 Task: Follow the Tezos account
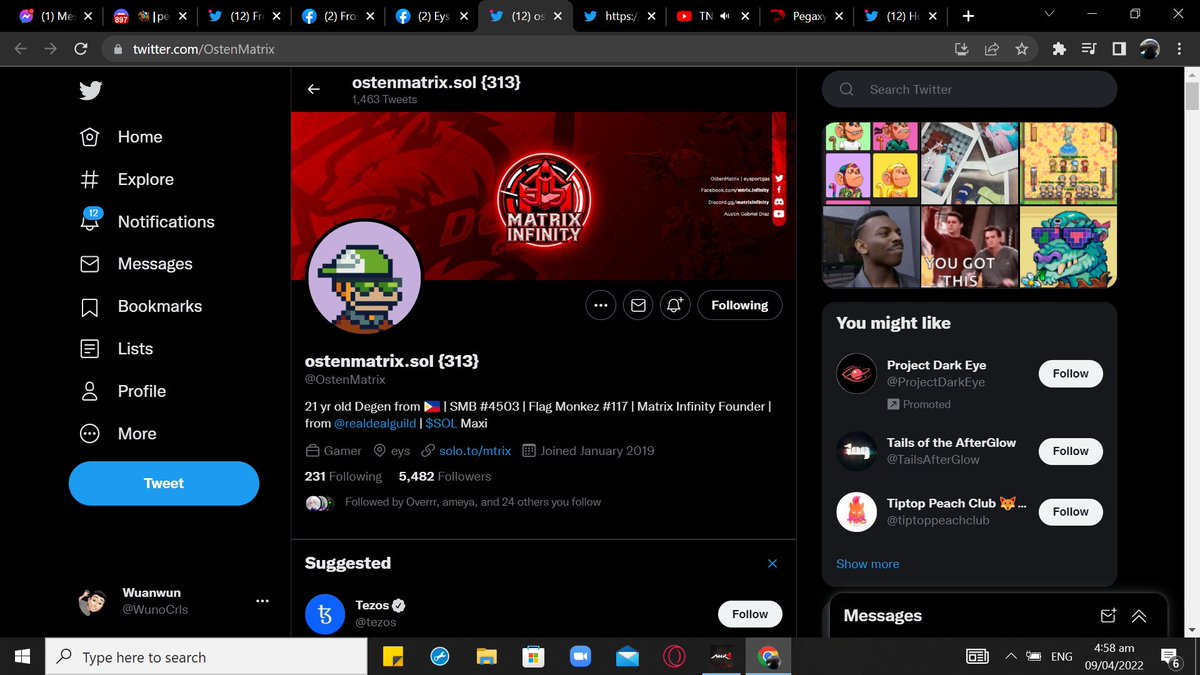click(x=750, y=614)
